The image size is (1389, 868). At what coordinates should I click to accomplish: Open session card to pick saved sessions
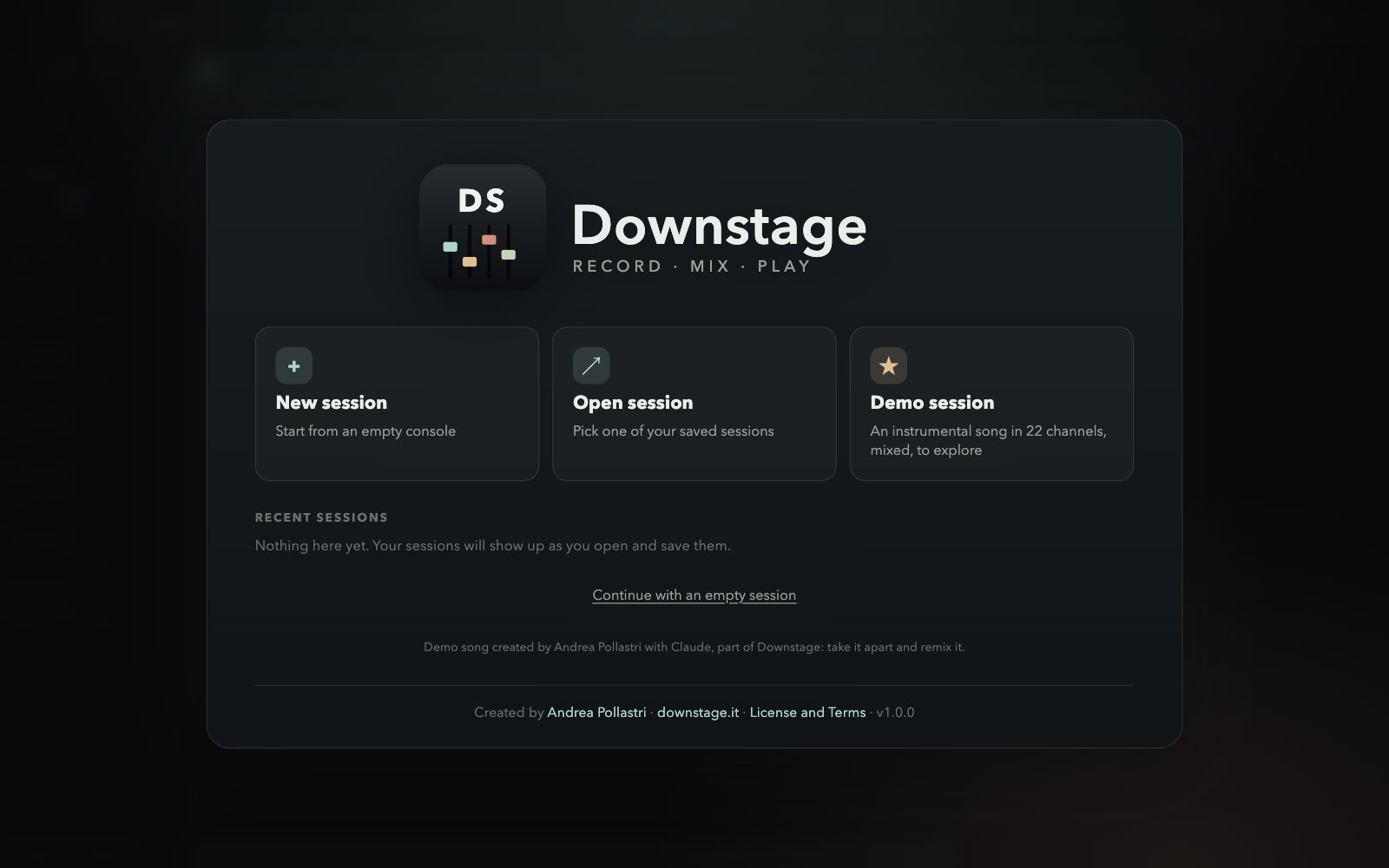pos(694,404)
